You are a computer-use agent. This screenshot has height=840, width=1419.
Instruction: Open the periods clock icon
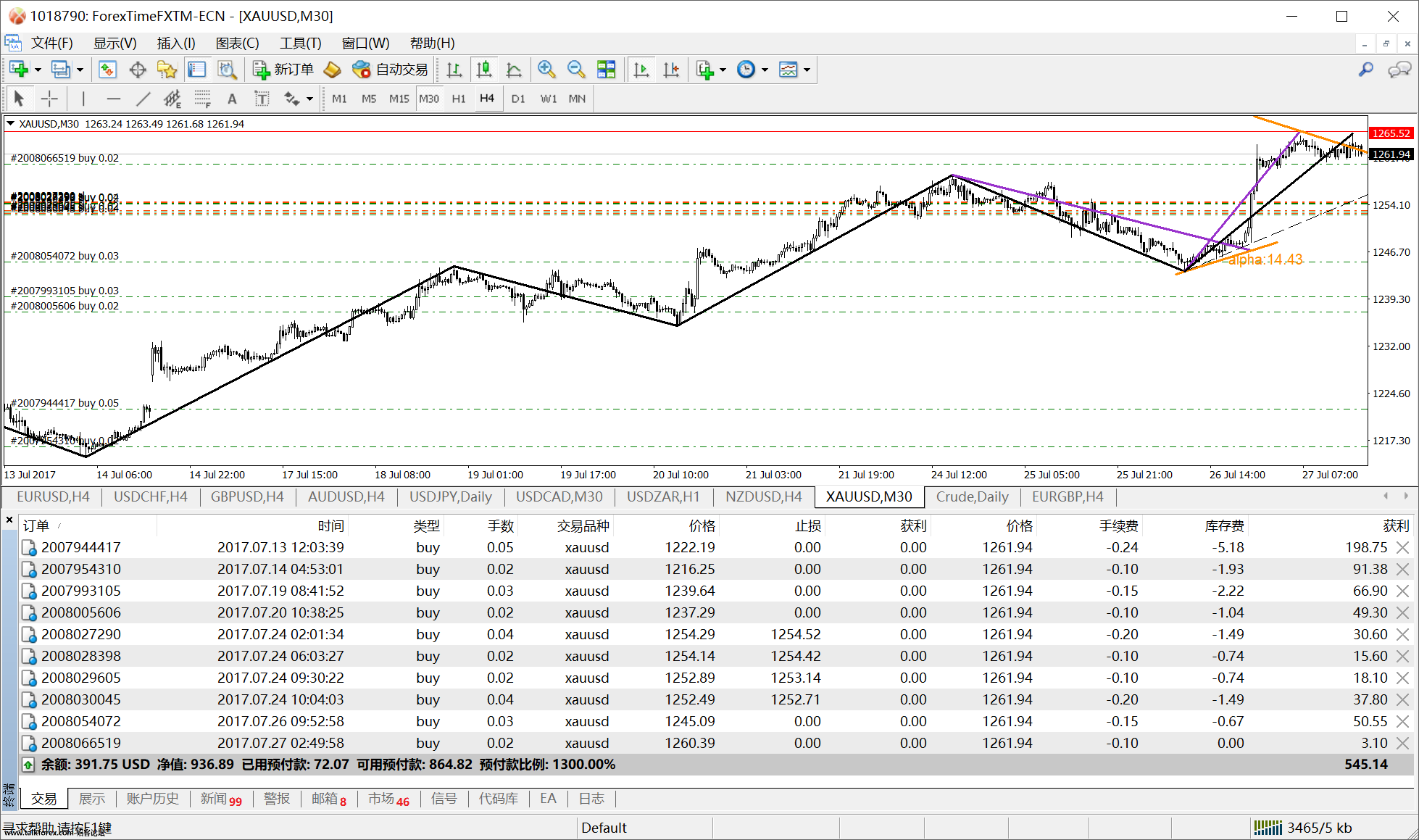pyautogui.click(x=746, y=70)
